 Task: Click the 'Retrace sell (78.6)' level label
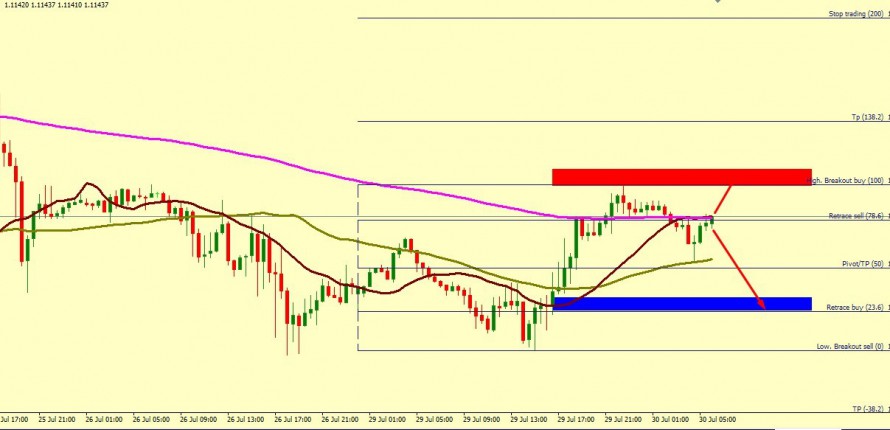856,216
